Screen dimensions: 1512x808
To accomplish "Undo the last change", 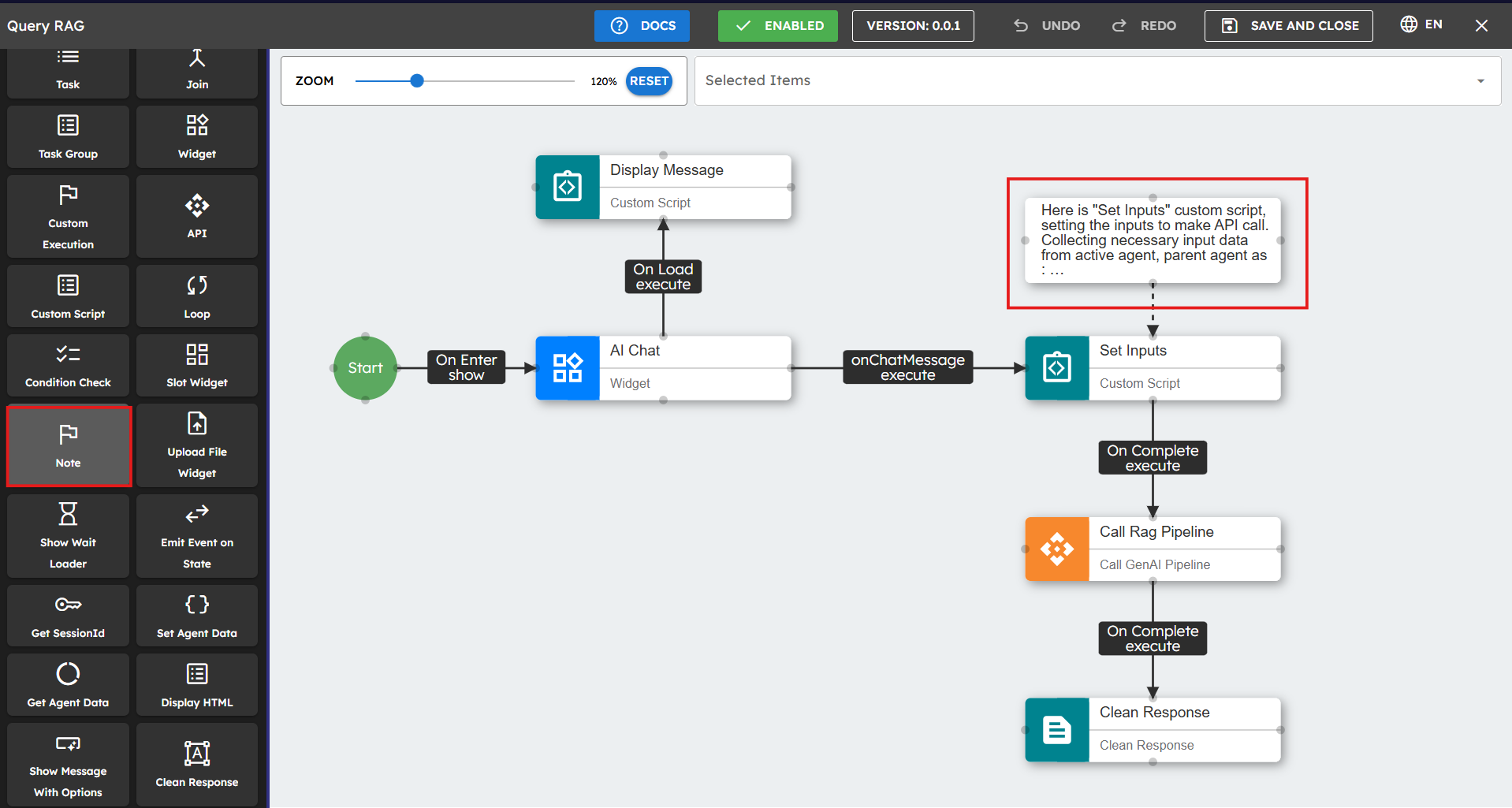I will pos(1047,26).
